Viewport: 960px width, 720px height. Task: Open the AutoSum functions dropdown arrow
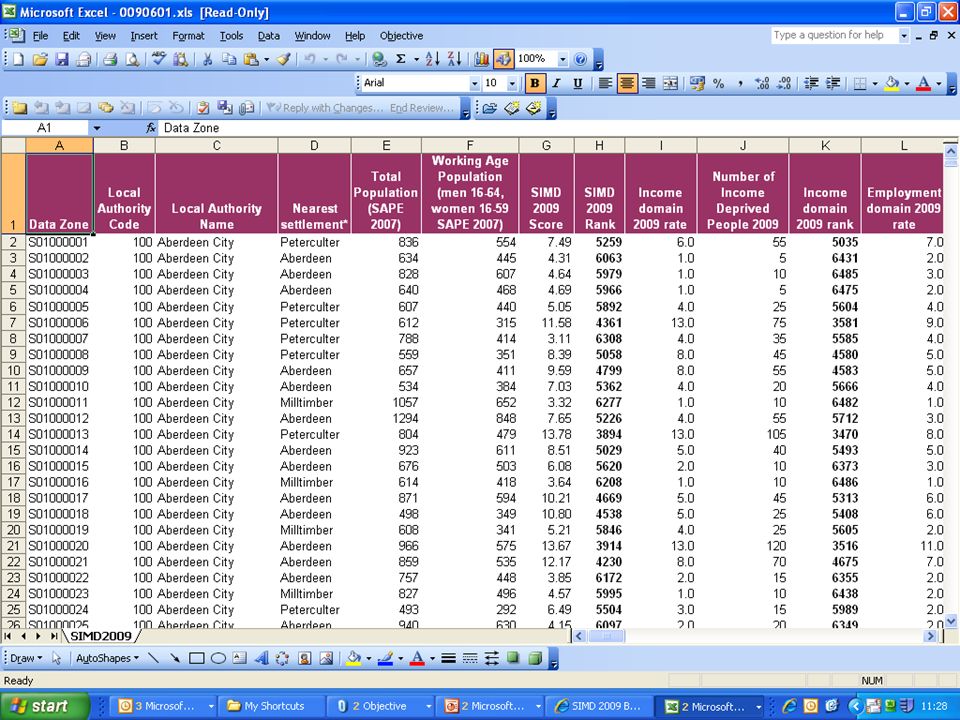click(416, 59)
